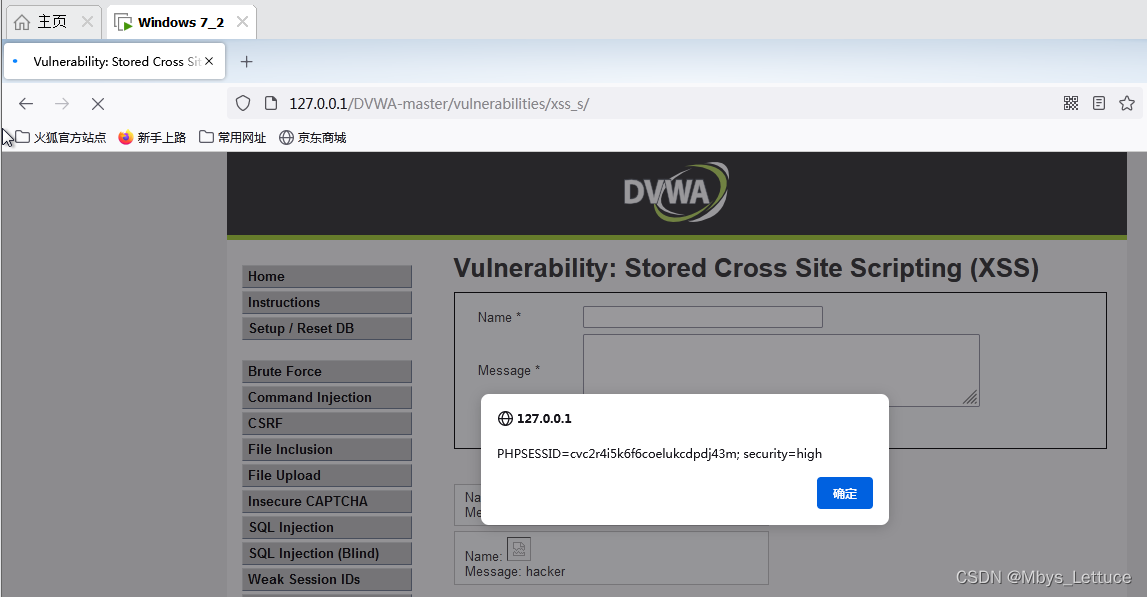The image size is (1147, 597).
Task: Open SQL Injection (Blind) page
Action: [x=327, y=553]
